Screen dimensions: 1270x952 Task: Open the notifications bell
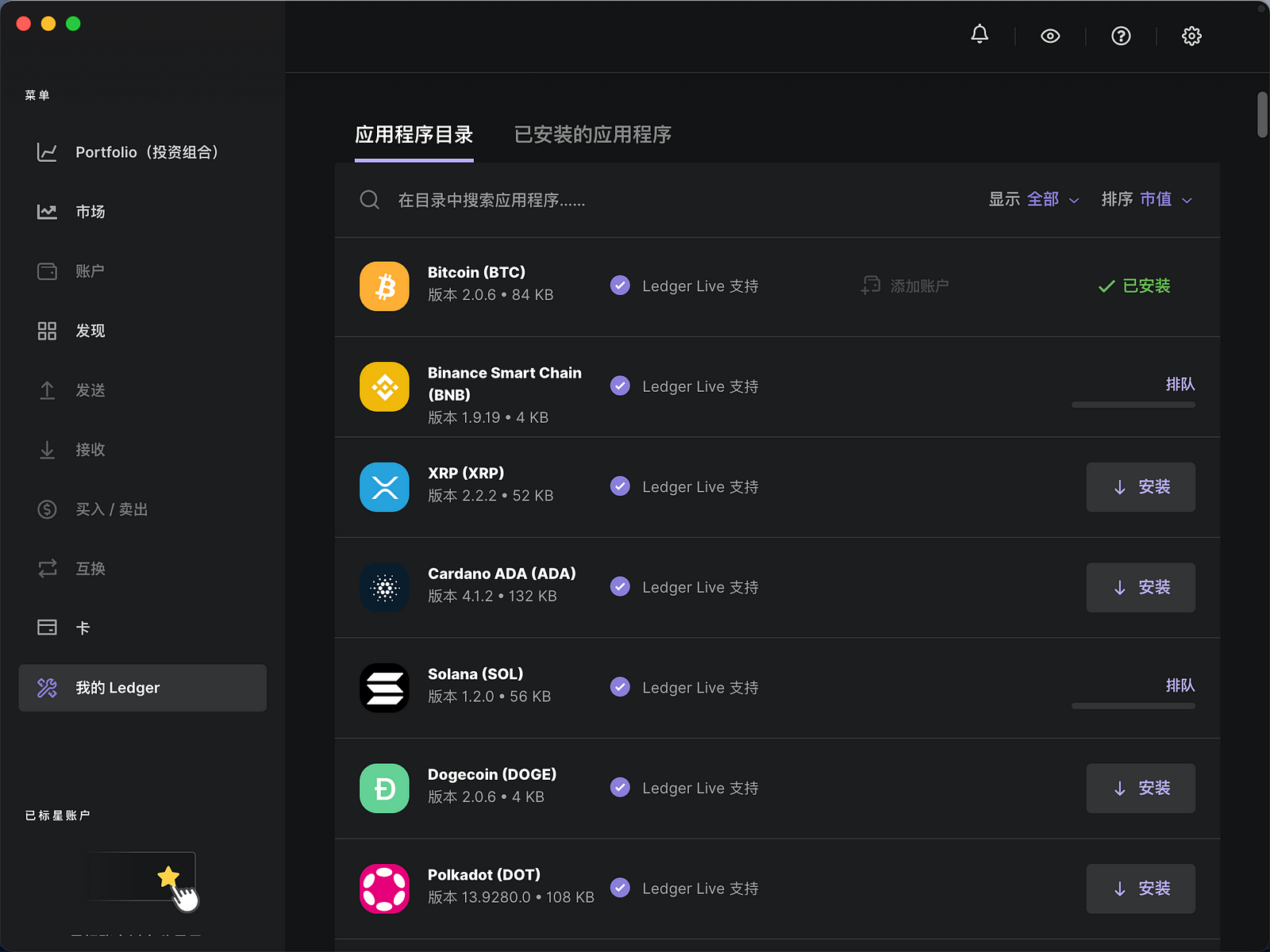coord(979,35)
